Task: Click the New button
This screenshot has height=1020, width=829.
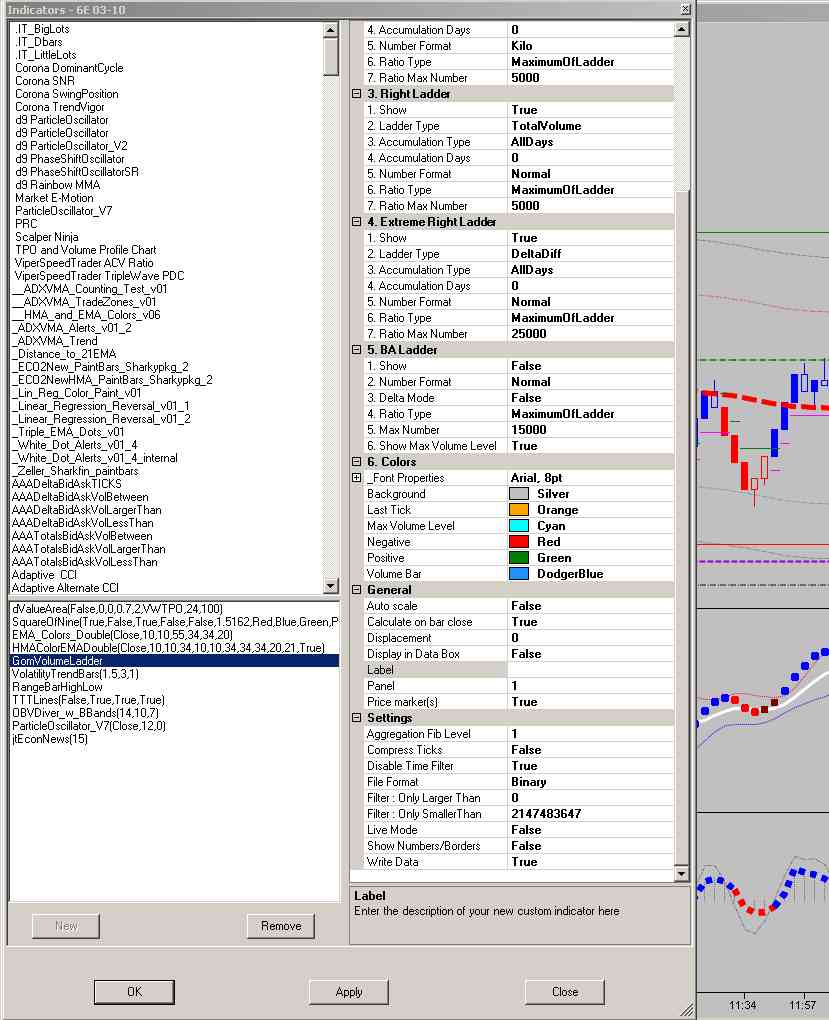Action: (66, 926)
